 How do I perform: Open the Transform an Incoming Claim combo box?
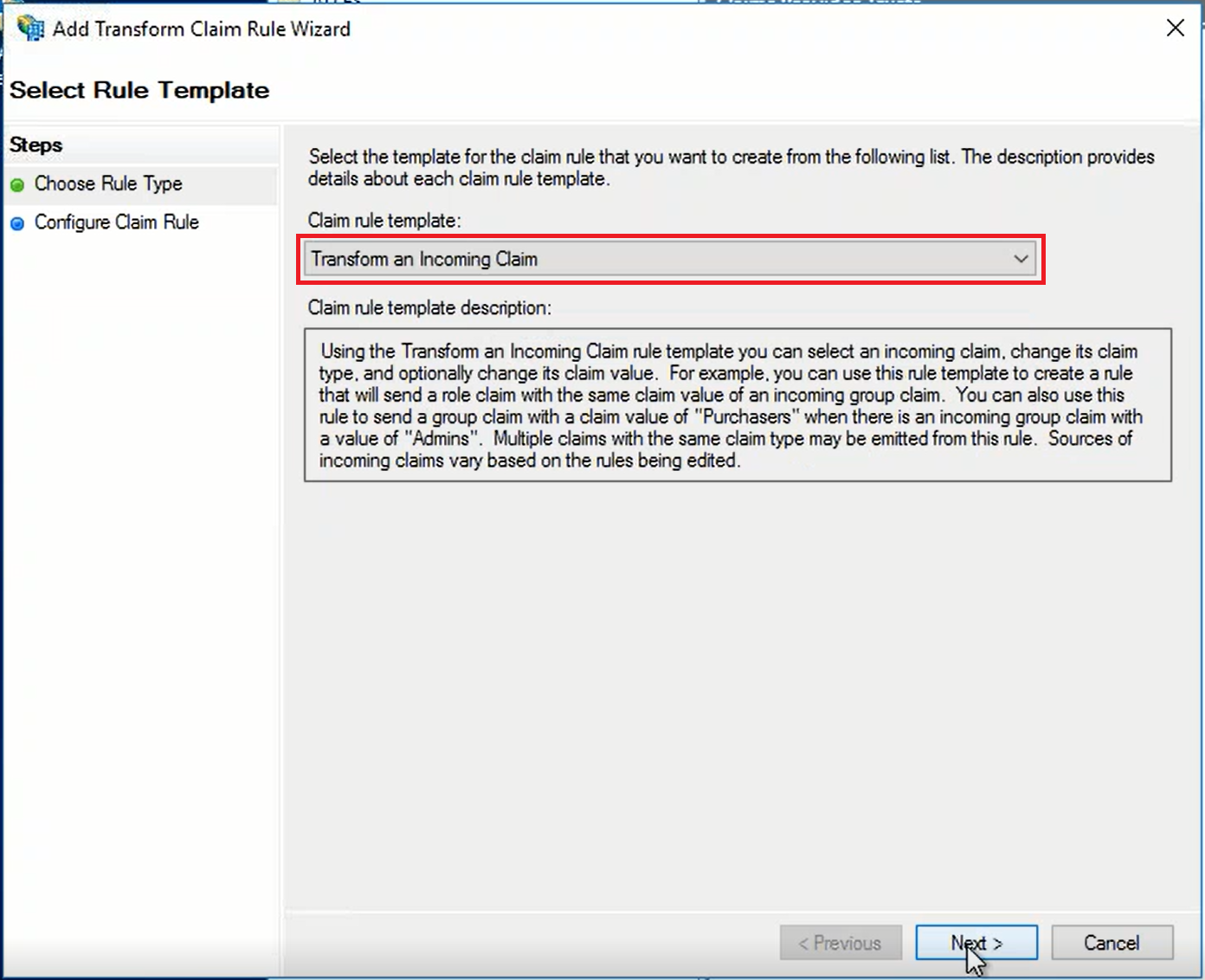point(658,259)
